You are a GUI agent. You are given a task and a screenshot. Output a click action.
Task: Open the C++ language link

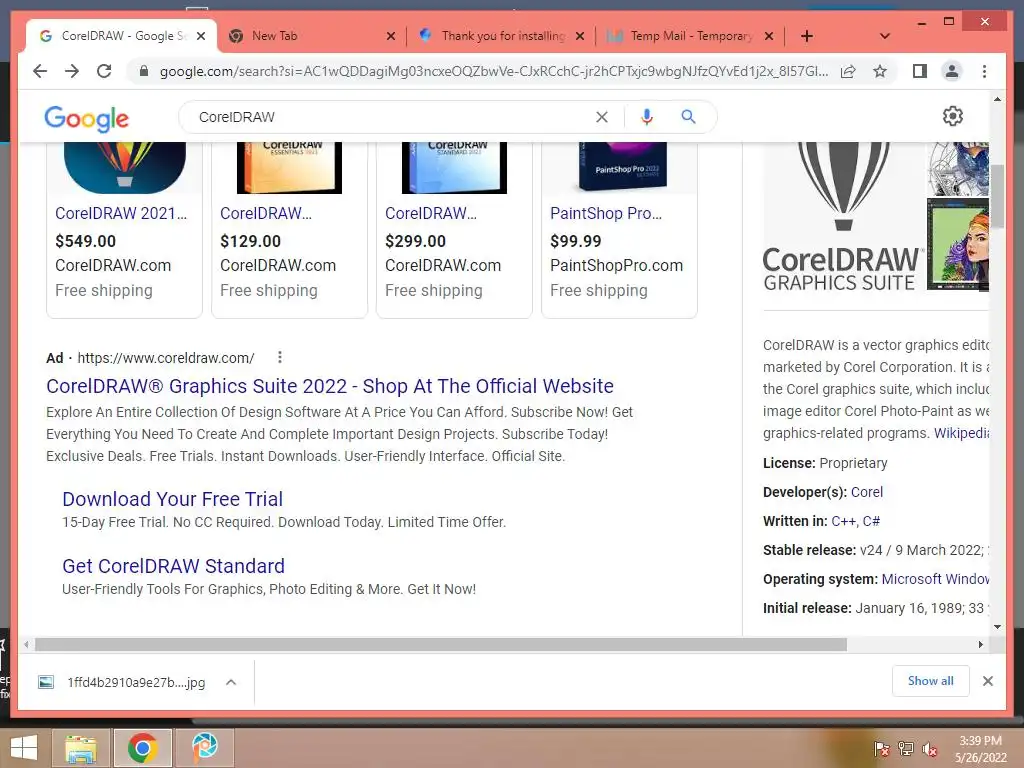[x=843, y=521]
